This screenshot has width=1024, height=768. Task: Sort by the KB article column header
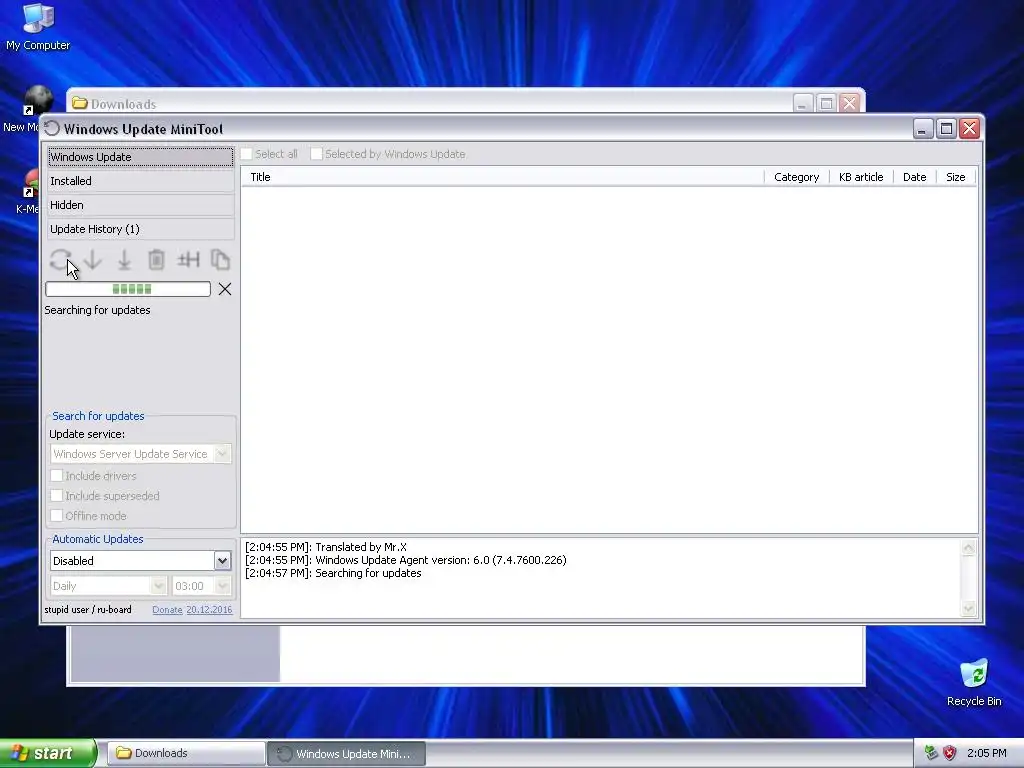coord(861,177)
